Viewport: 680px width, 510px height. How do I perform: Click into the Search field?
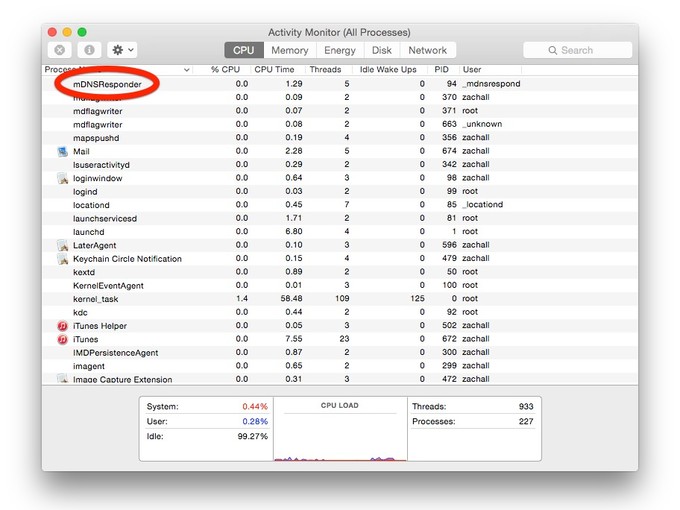point(578,50)
